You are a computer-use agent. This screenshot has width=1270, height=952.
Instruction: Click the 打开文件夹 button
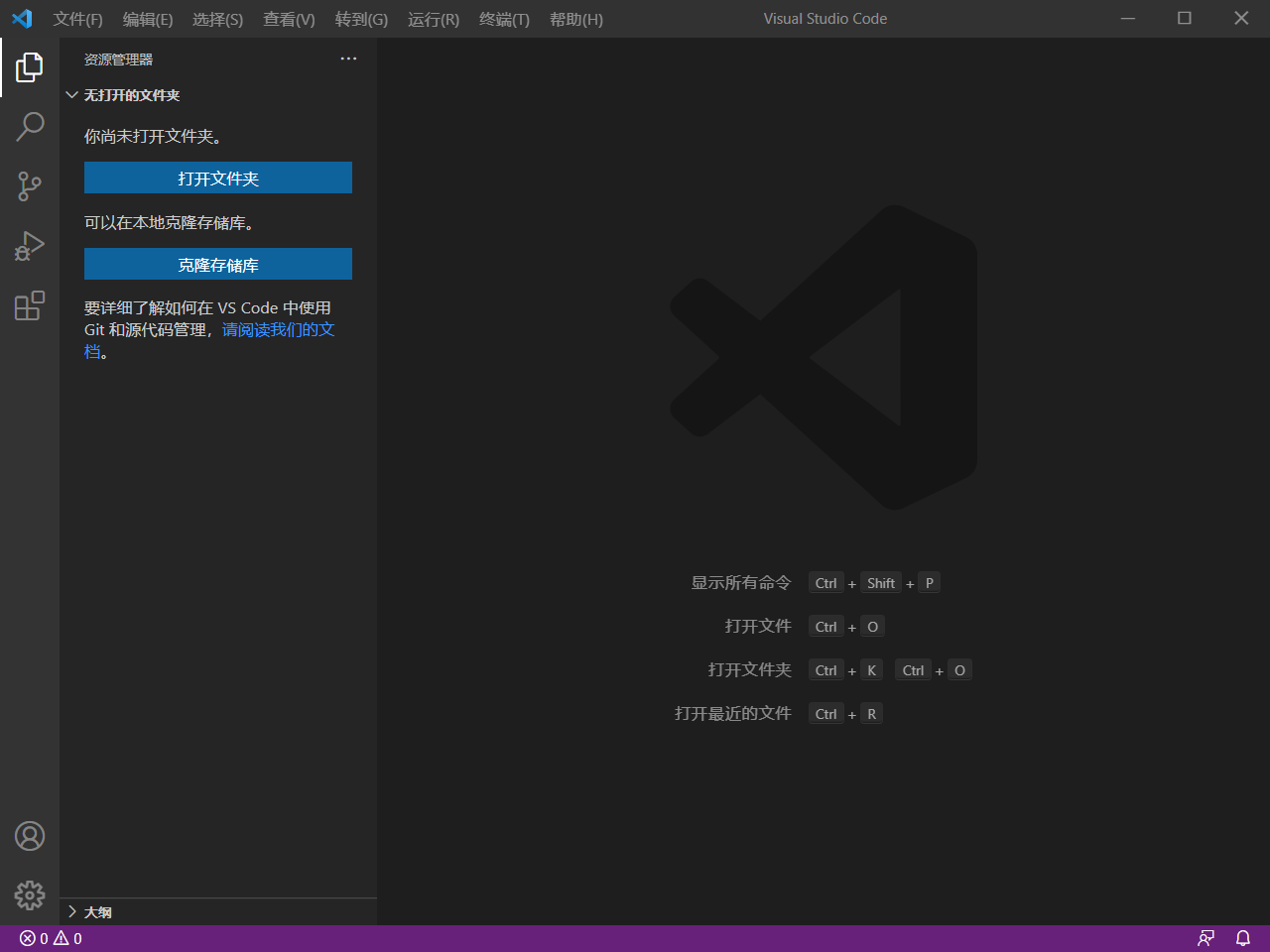pyautogui.click(x=218, y=178)
